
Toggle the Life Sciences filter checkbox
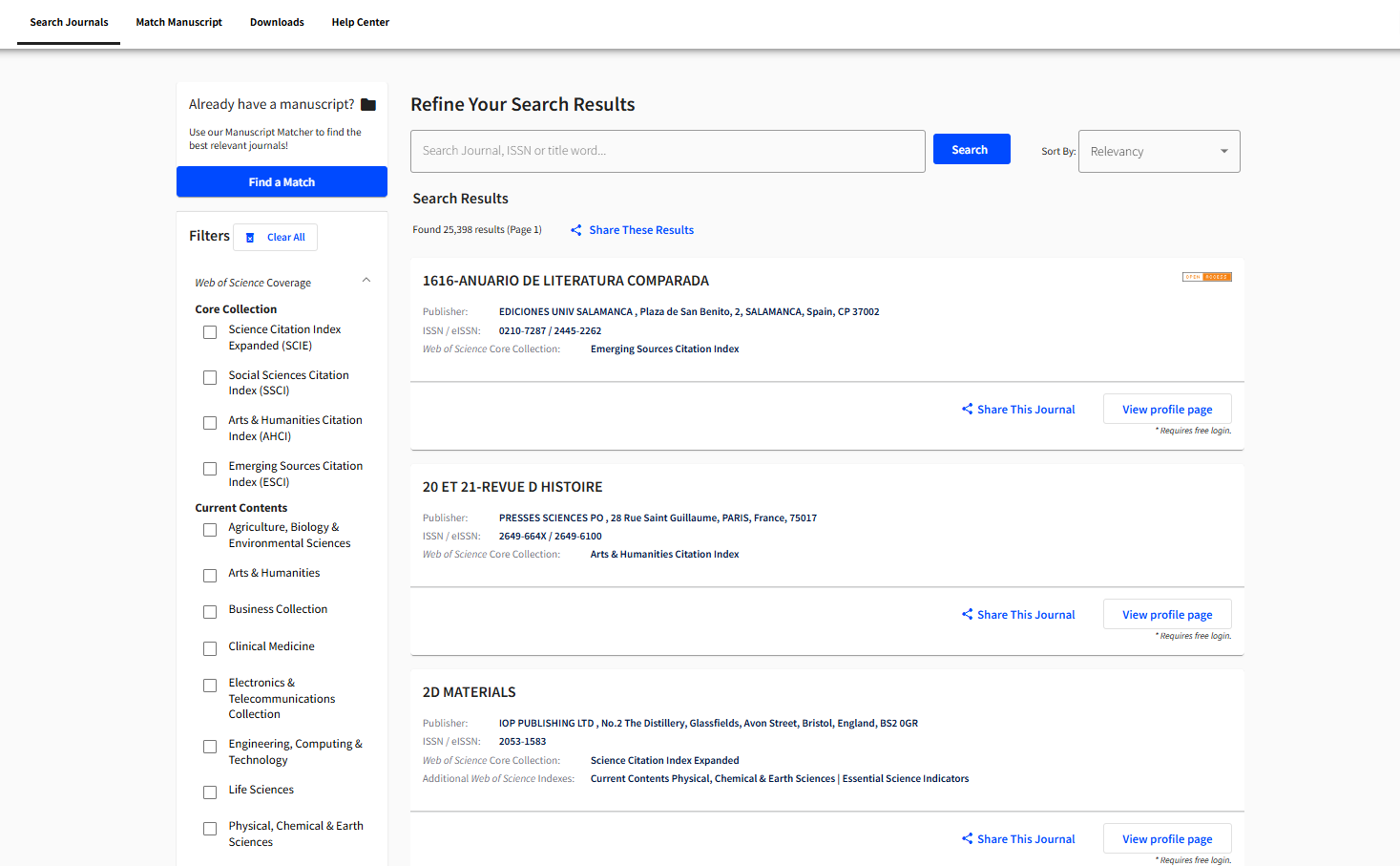click(x=210, y=792)
